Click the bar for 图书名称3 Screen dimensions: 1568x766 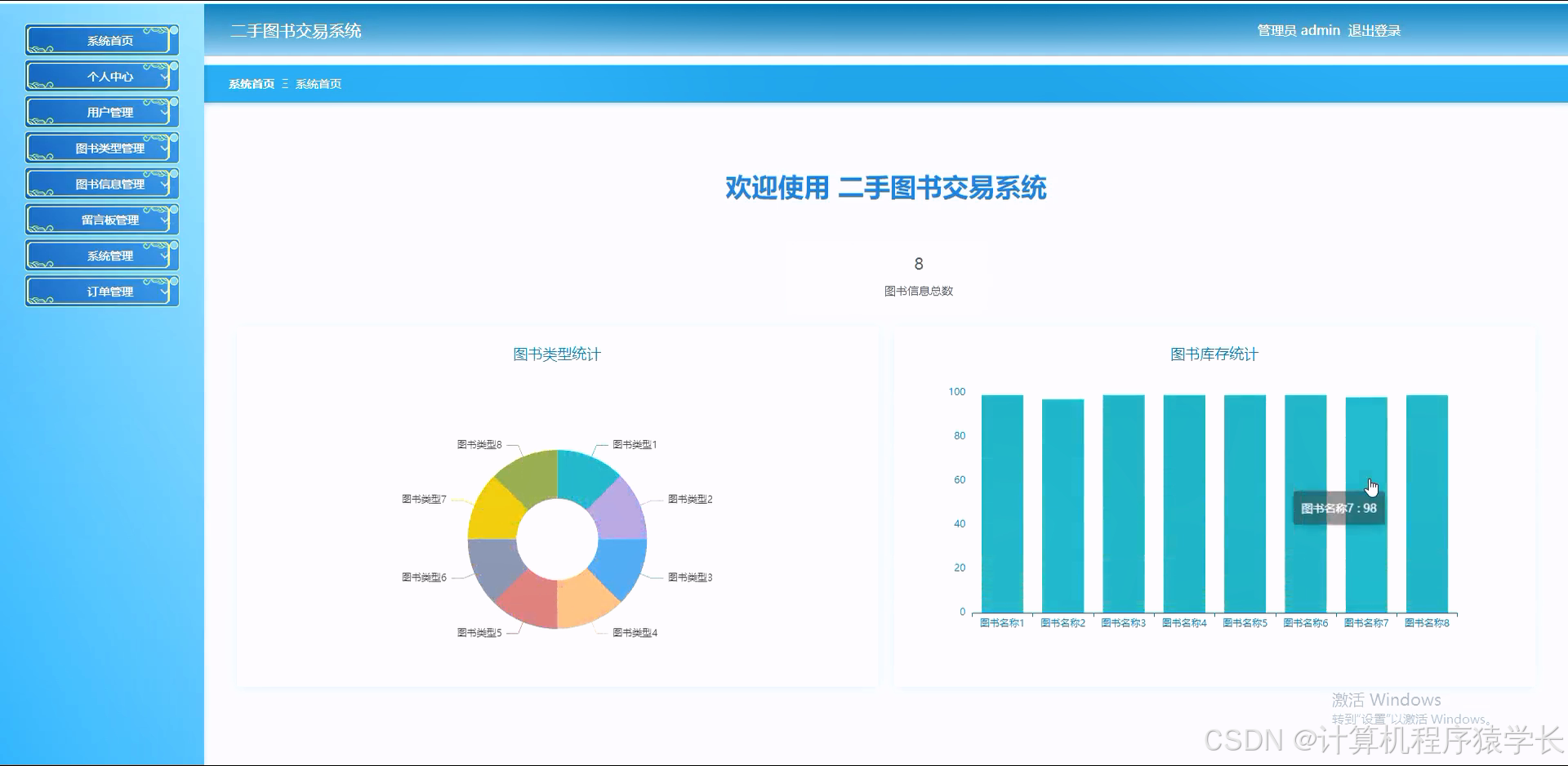click(x=1124, y=504)
